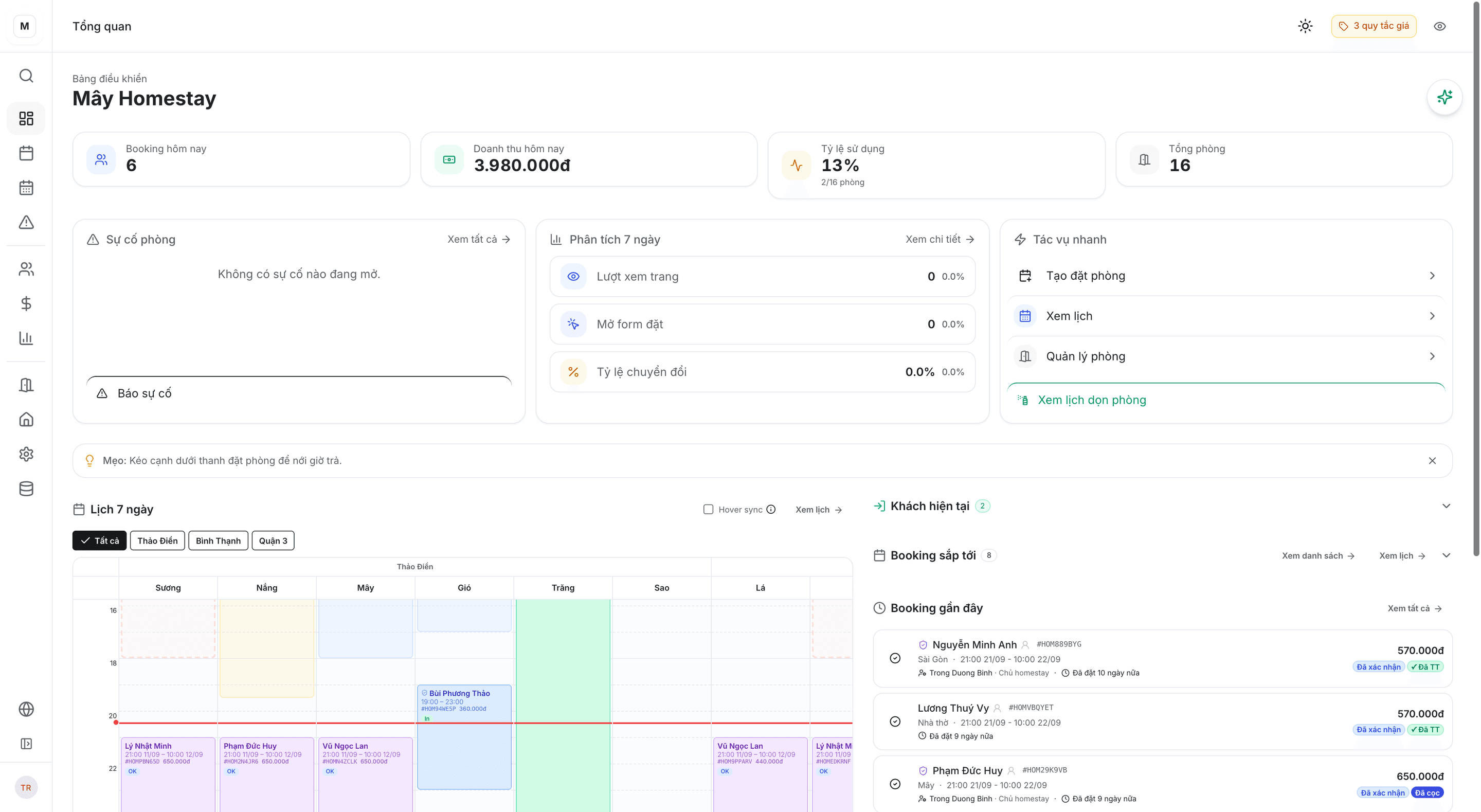Open the globe language icon in sidebar
1481x812 pixels.
pos(26,709)
